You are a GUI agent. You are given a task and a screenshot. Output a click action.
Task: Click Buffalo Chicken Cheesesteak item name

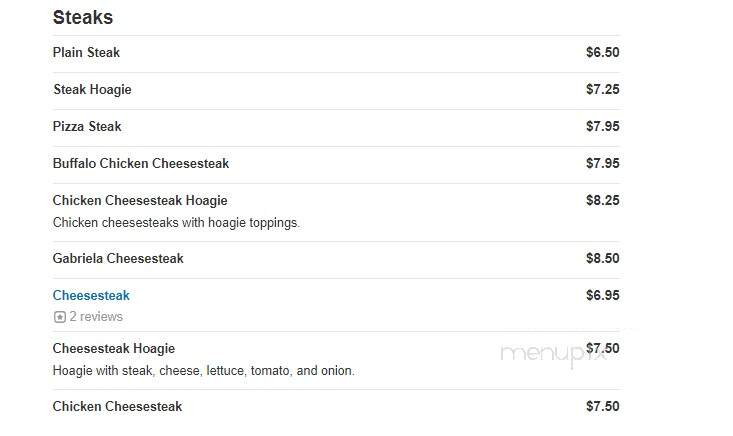coord(141,164)
